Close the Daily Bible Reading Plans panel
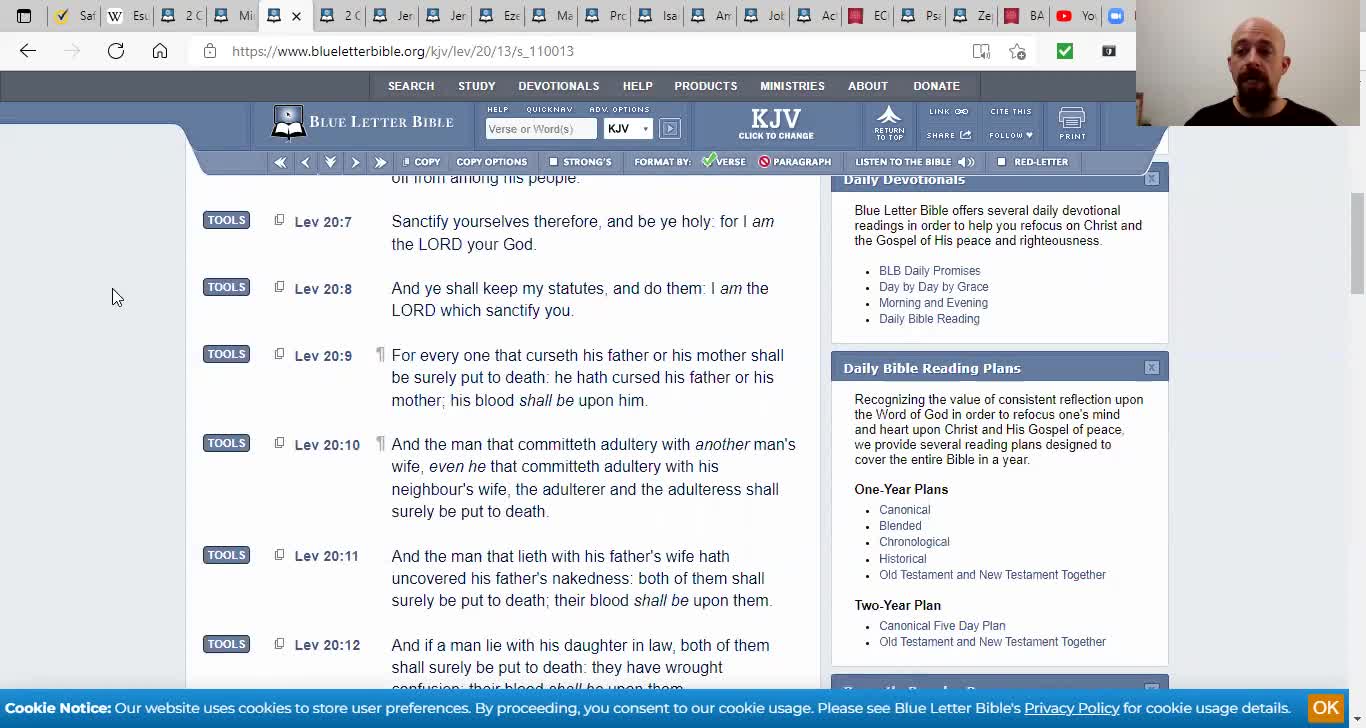The image size is (1366, 728). 1152,367
